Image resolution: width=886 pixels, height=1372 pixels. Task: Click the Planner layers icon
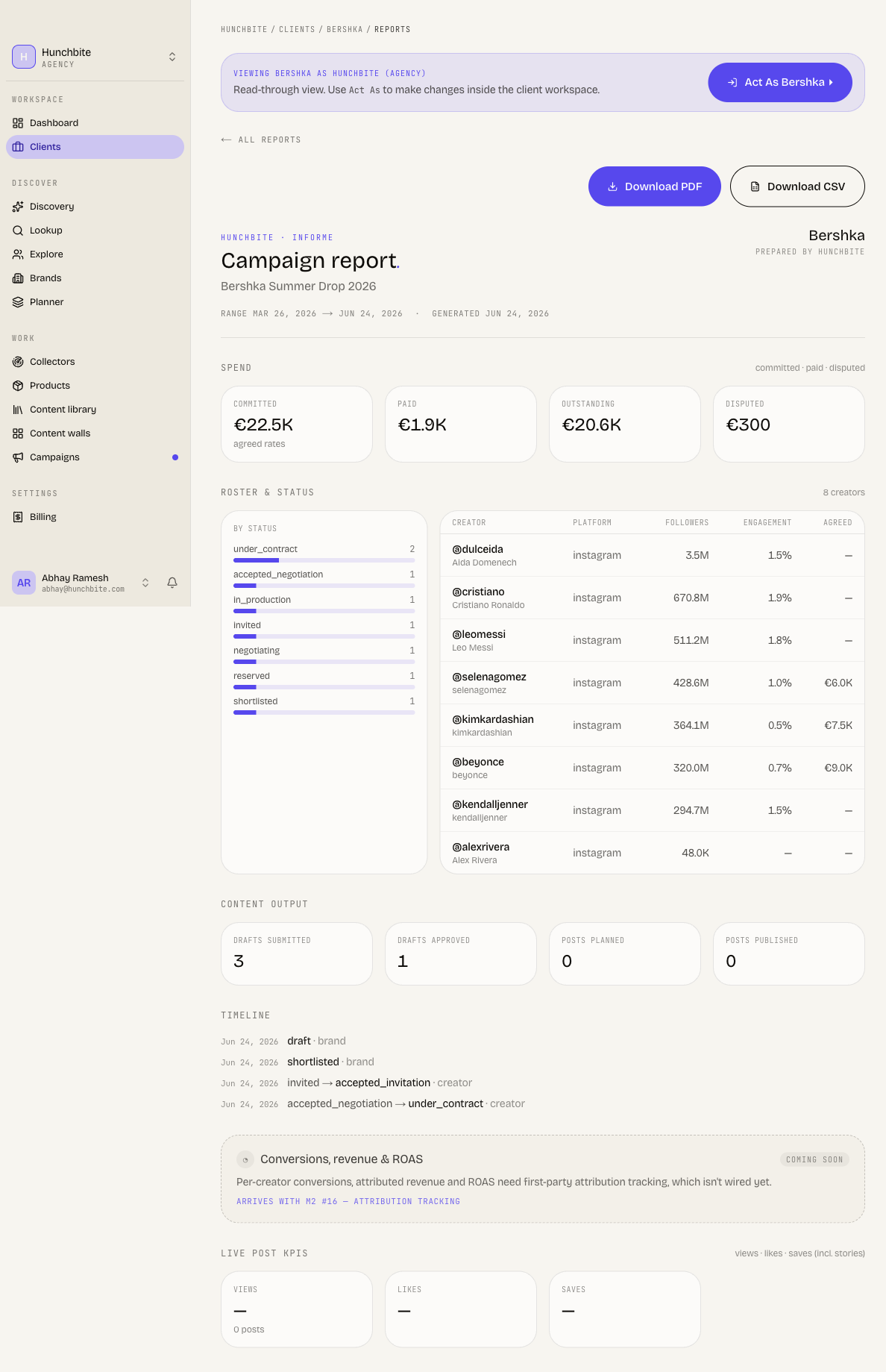pos(18,302)
